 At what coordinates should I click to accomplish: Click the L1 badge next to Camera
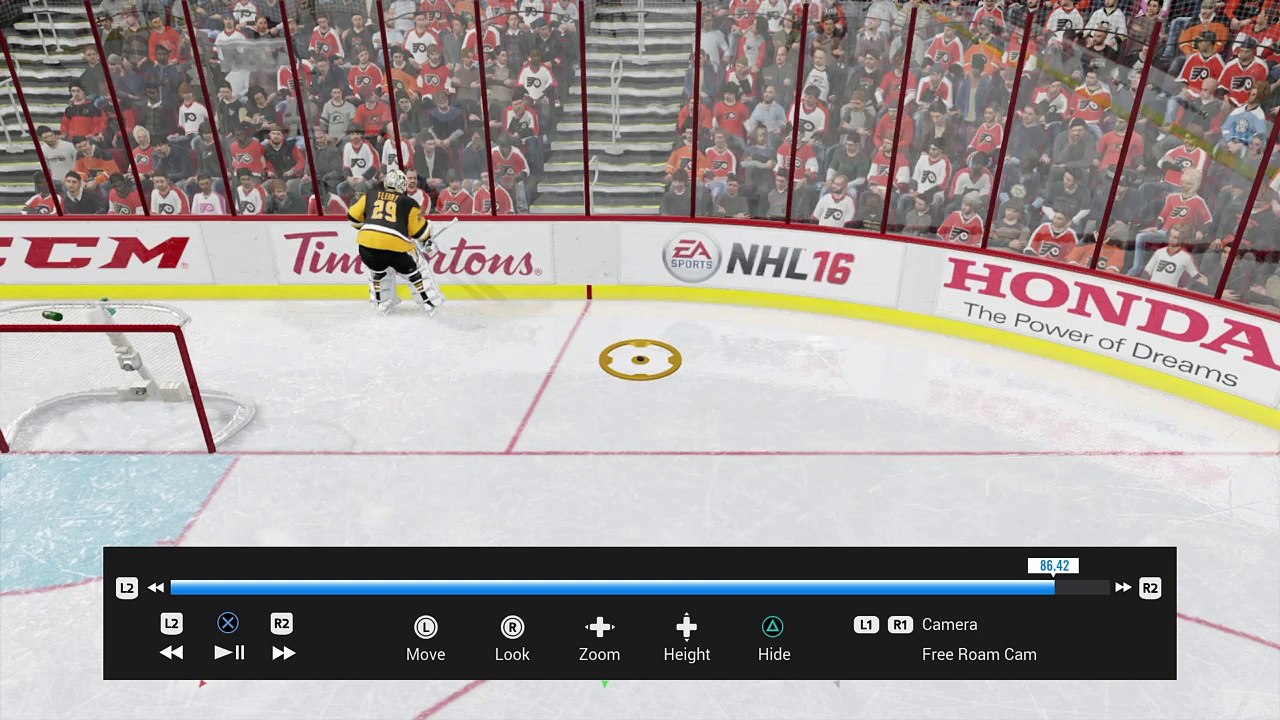point(865,625)
